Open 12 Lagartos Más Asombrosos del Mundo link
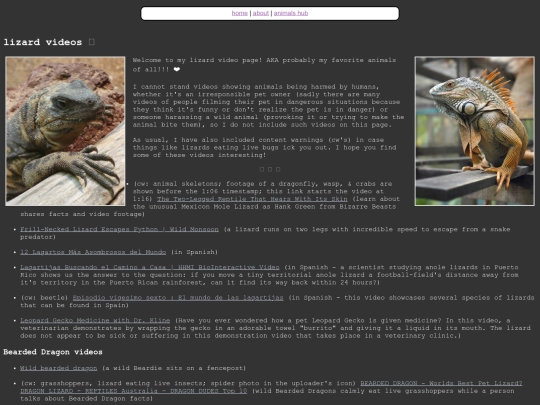Image resolution: width=540 pixels, height=405 pixels. pos(93,252)
